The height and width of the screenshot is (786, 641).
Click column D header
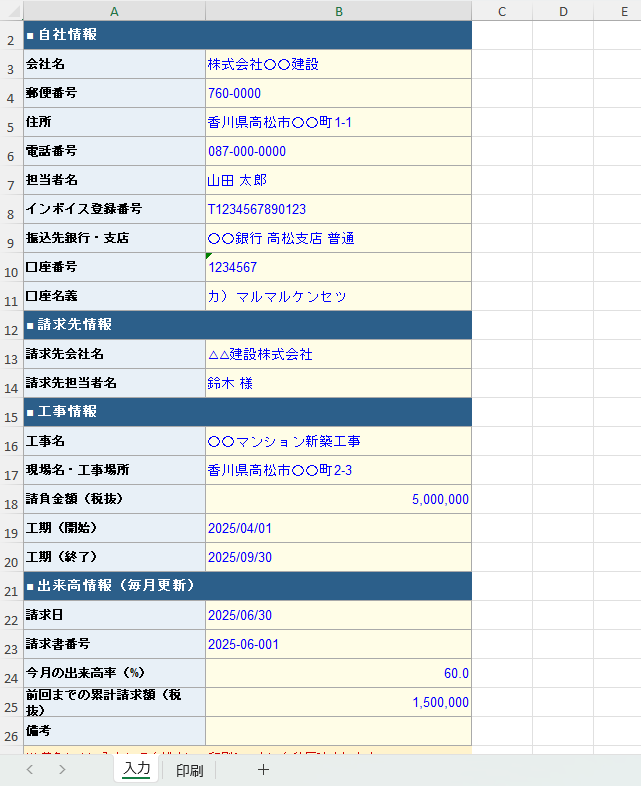coord(563,11)
